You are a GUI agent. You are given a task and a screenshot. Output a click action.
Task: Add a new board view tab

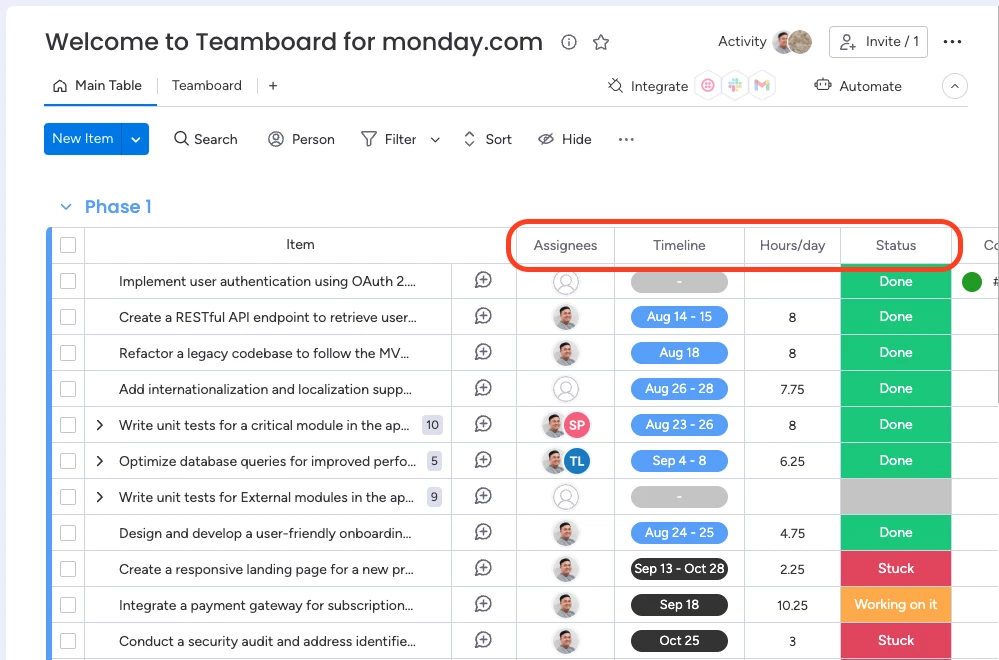coord(273,85)
